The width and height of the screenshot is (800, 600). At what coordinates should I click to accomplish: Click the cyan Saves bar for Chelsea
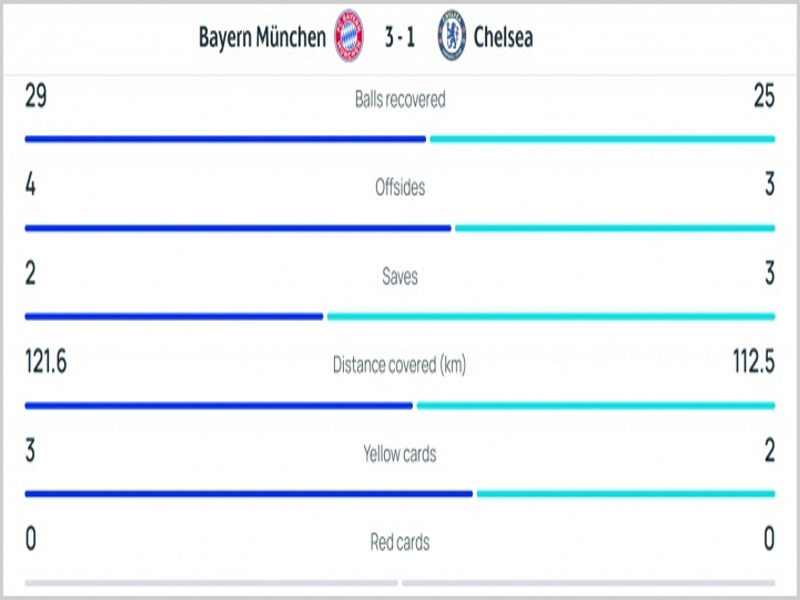(551, 317)
